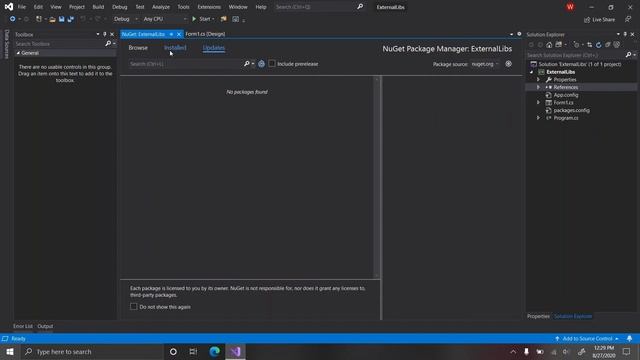The height and width of the screenshot is (360, 640).
Task: Open the Tools menu
Action: (183, 7)
